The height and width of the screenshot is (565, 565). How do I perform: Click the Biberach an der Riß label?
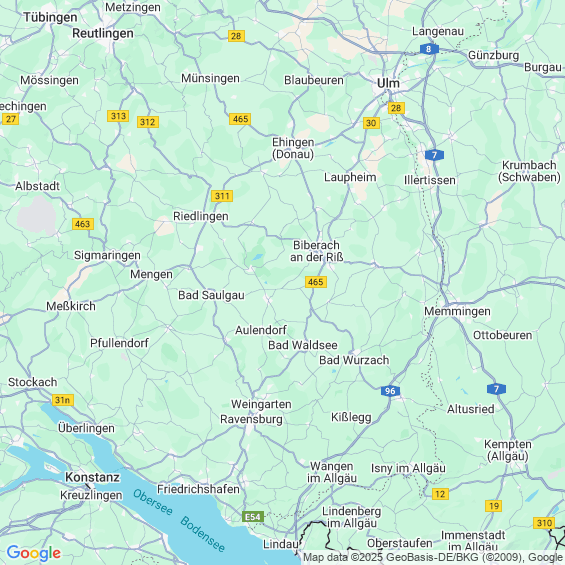[316, 251]
